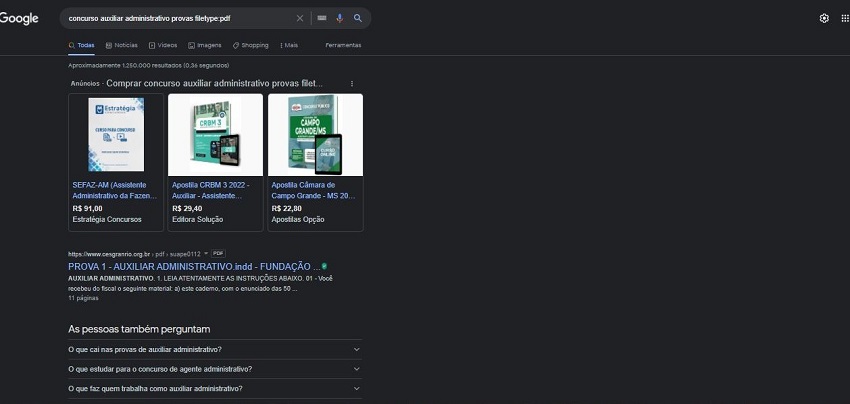Image resolution: width=850 pixels, height=404 pixels.
Task: Expand 'O que estudar para o concurso' question
Action: 357,369
